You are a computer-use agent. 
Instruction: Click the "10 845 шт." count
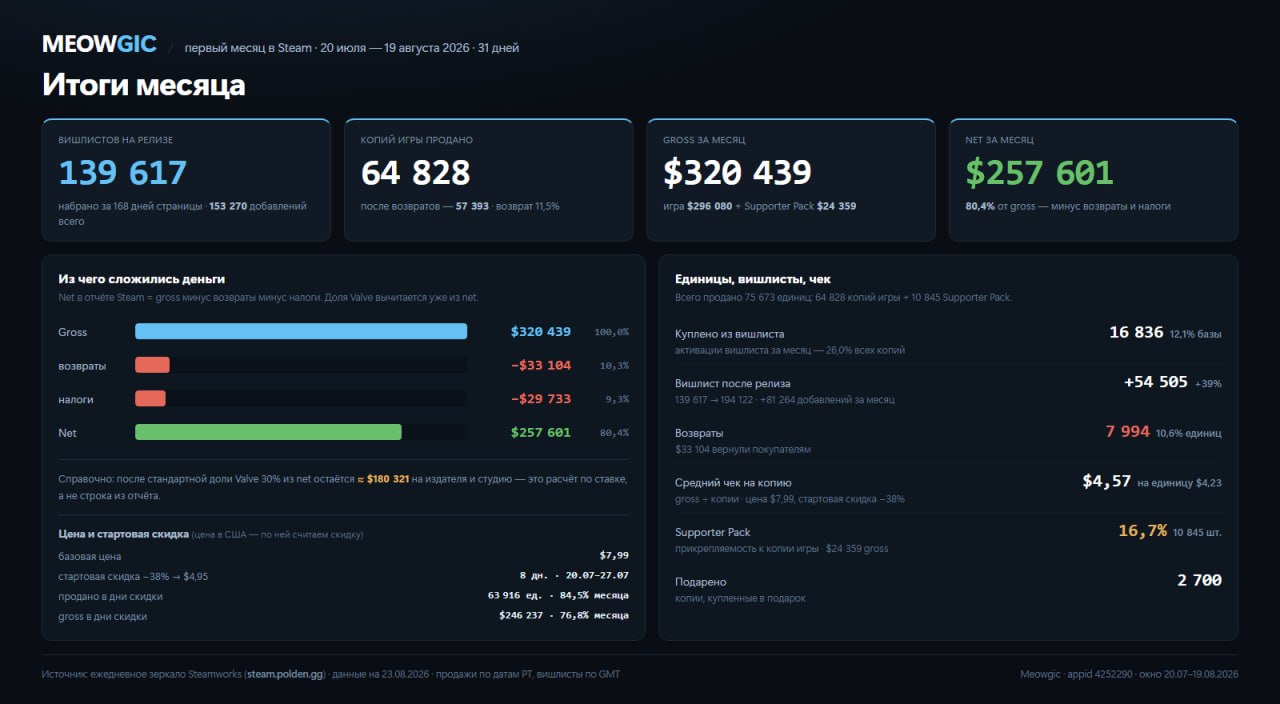pyautogui.click(x=1197, y=533)
